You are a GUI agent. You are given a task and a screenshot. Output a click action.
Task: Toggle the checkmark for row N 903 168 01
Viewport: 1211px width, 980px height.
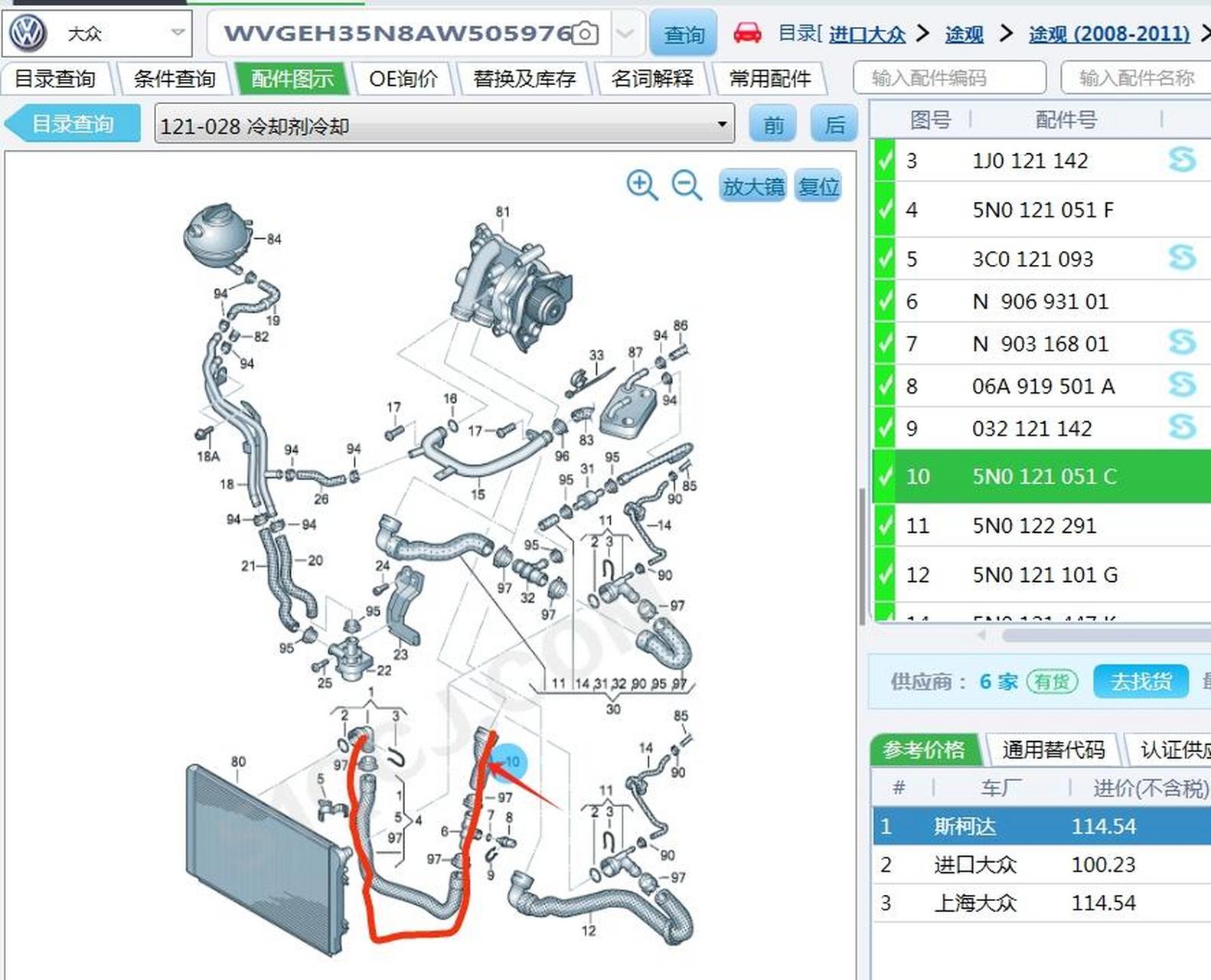[x=884, y=344]
